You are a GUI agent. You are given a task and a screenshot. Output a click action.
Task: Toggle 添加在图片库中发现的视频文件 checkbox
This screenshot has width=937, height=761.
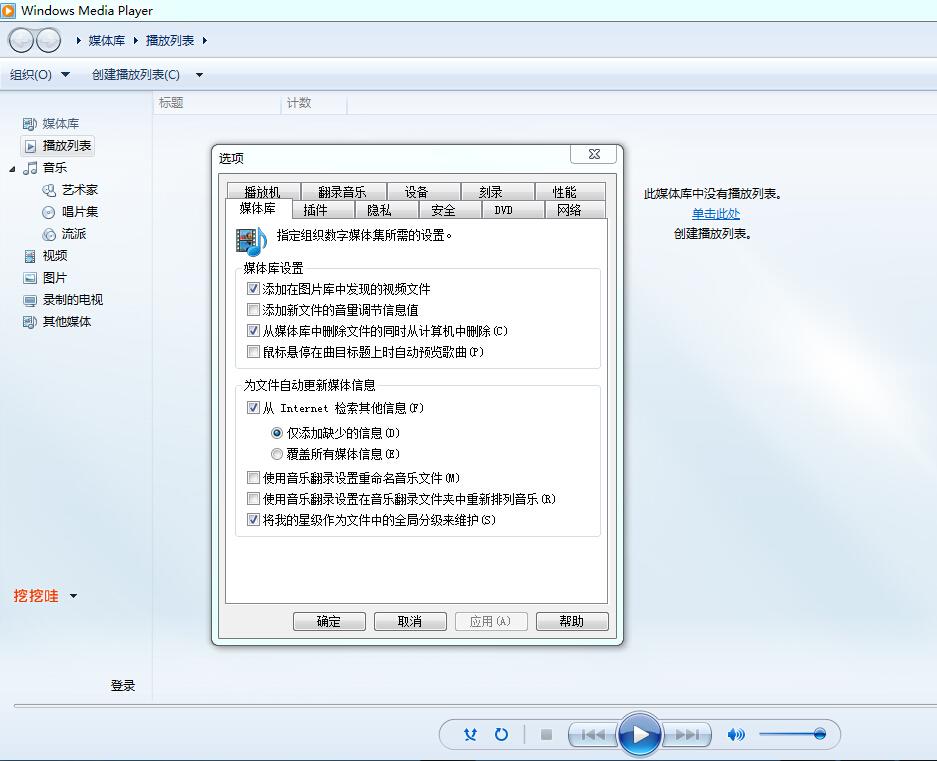click(253, 289)
